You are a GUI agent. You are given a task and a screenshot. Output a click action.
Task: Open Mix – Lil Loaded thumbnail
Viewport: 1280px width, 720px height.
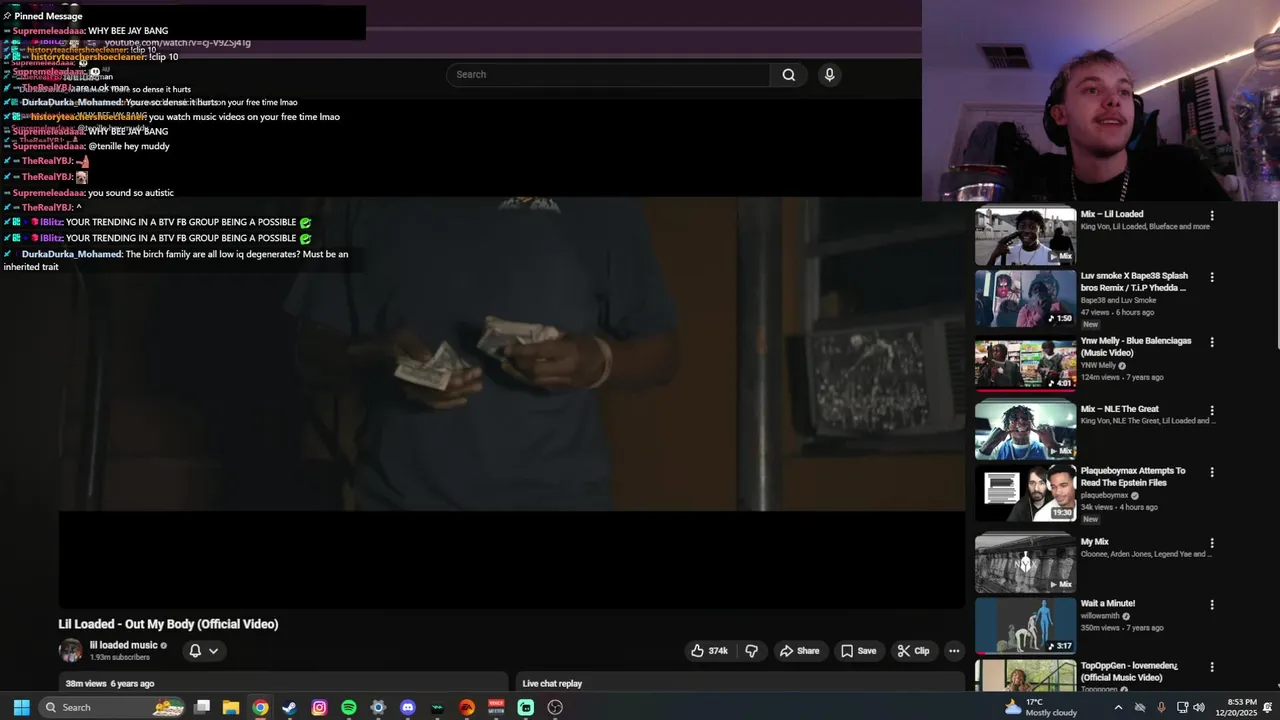[1025, 235]
